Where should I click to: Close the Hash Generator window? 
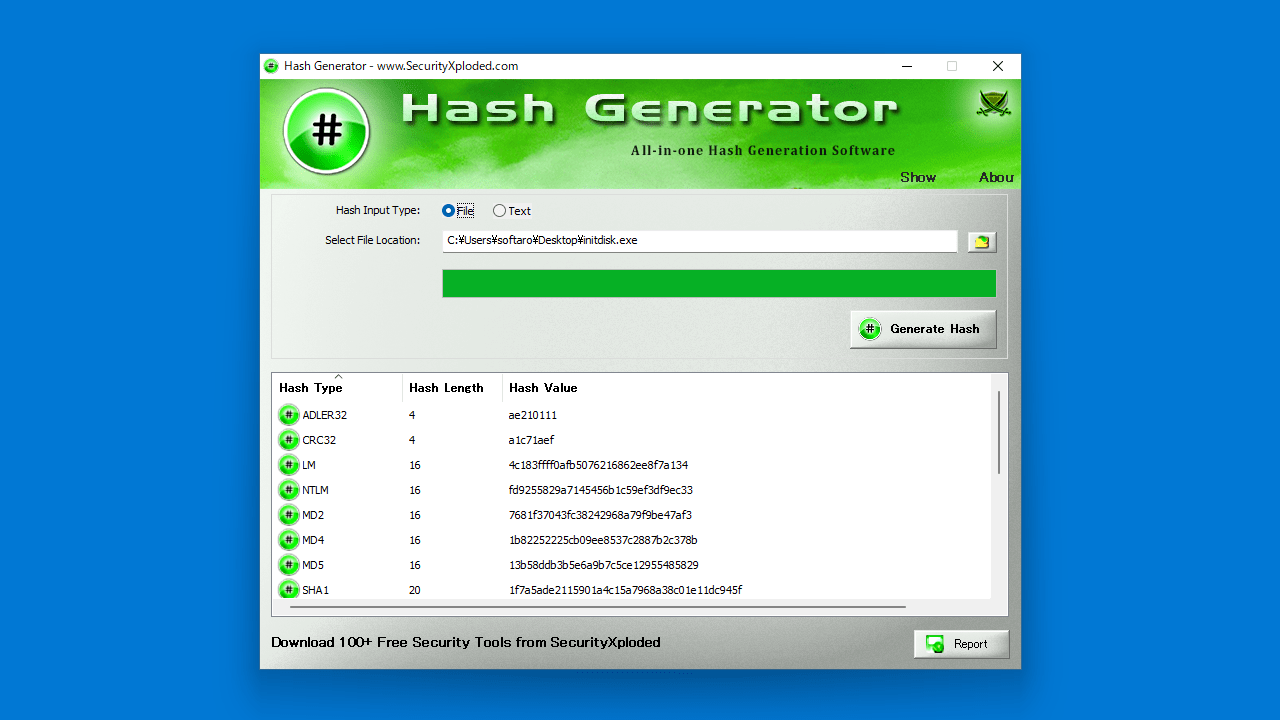point(997,66)
